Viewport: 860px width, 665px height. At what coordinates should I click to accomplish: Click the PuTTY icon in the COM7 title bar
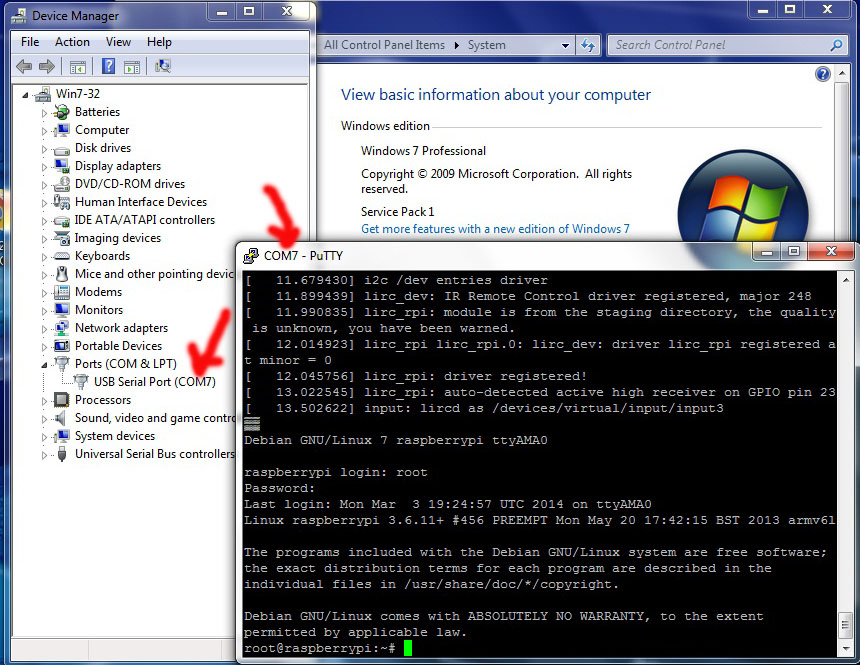pyautogui.click(x=252, y=255)
